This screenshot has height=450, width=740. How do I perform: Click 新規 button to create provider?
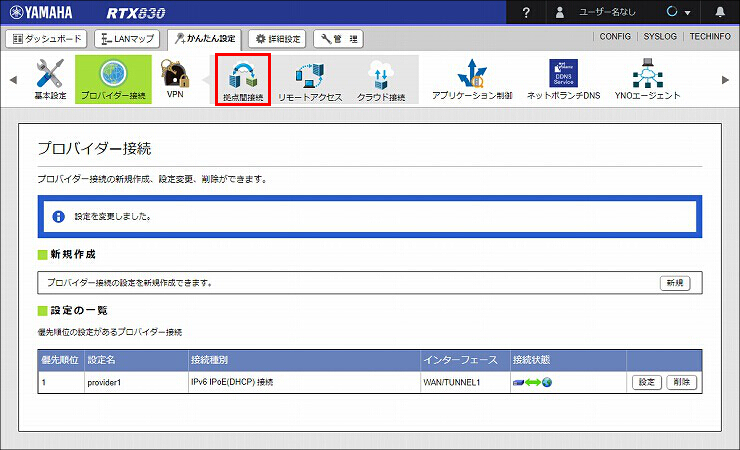[675, 283]
